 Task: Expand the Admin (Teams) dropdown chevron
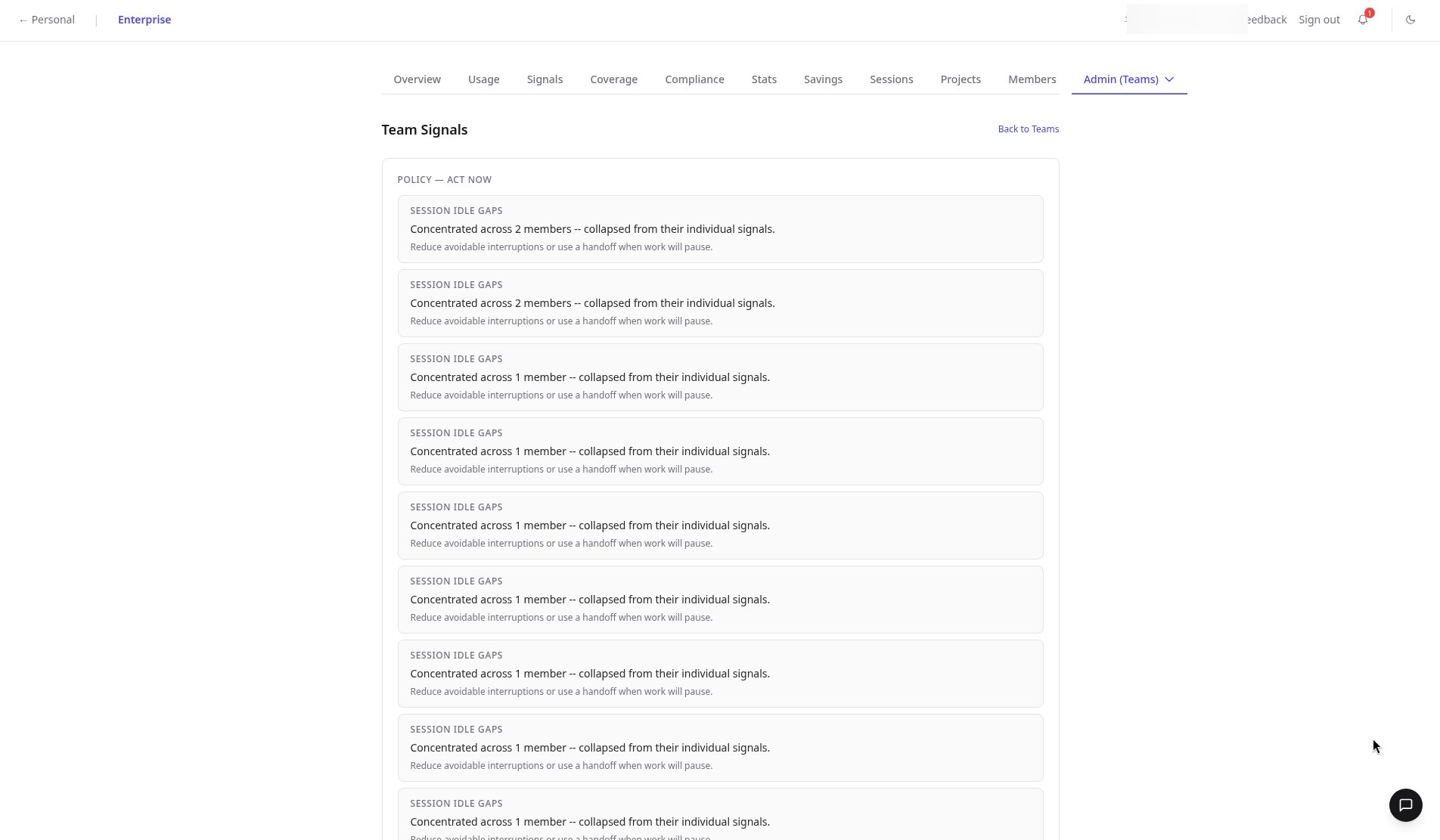pyautogui.click(x=1169, y=79)
